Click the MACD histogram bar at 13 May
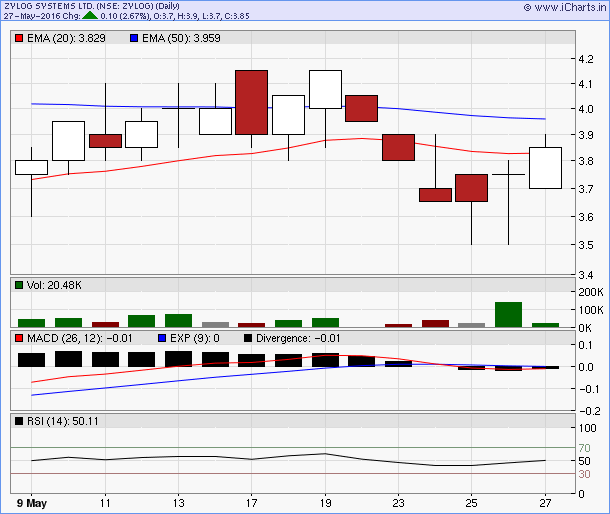This screenshot has height=514, width=610. (179, 359)
